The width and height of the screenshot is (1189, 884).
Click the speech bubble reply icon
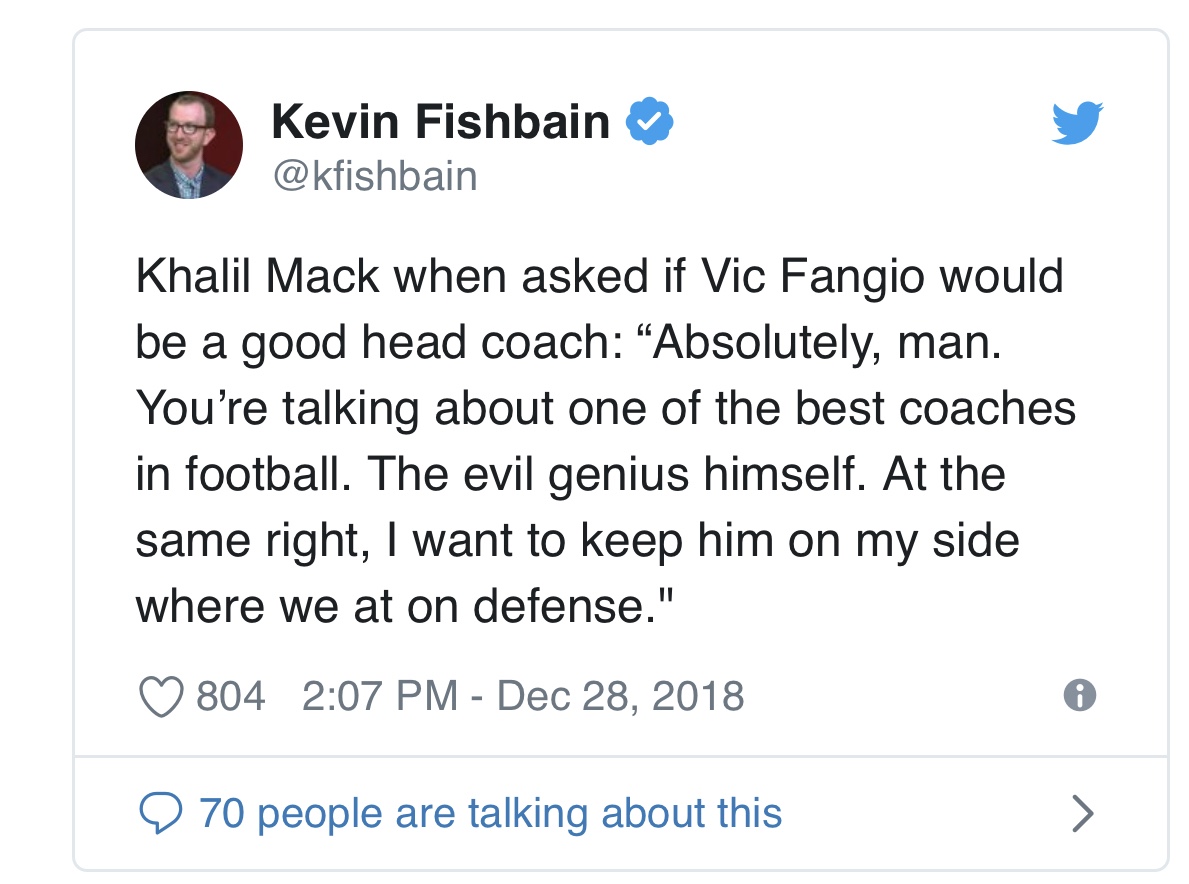[x=159, y=814]
